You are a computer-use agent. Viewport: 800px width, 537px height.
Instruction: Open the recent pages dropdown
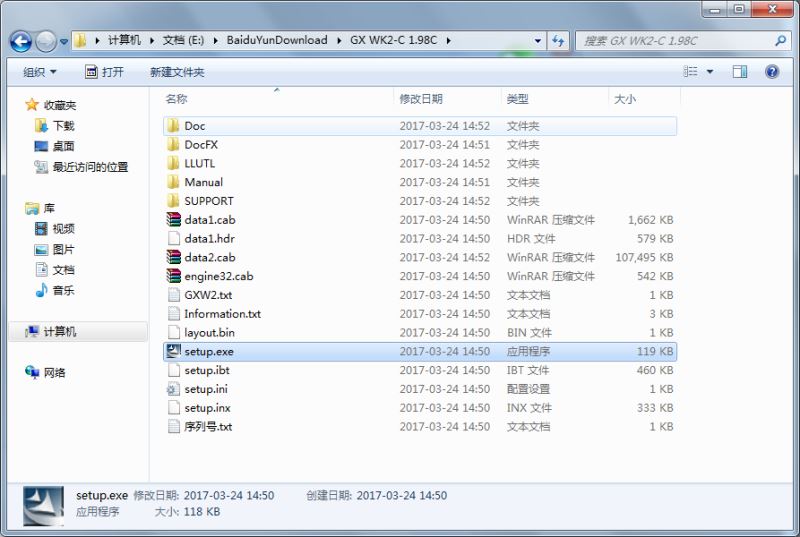tap(64, 42)
